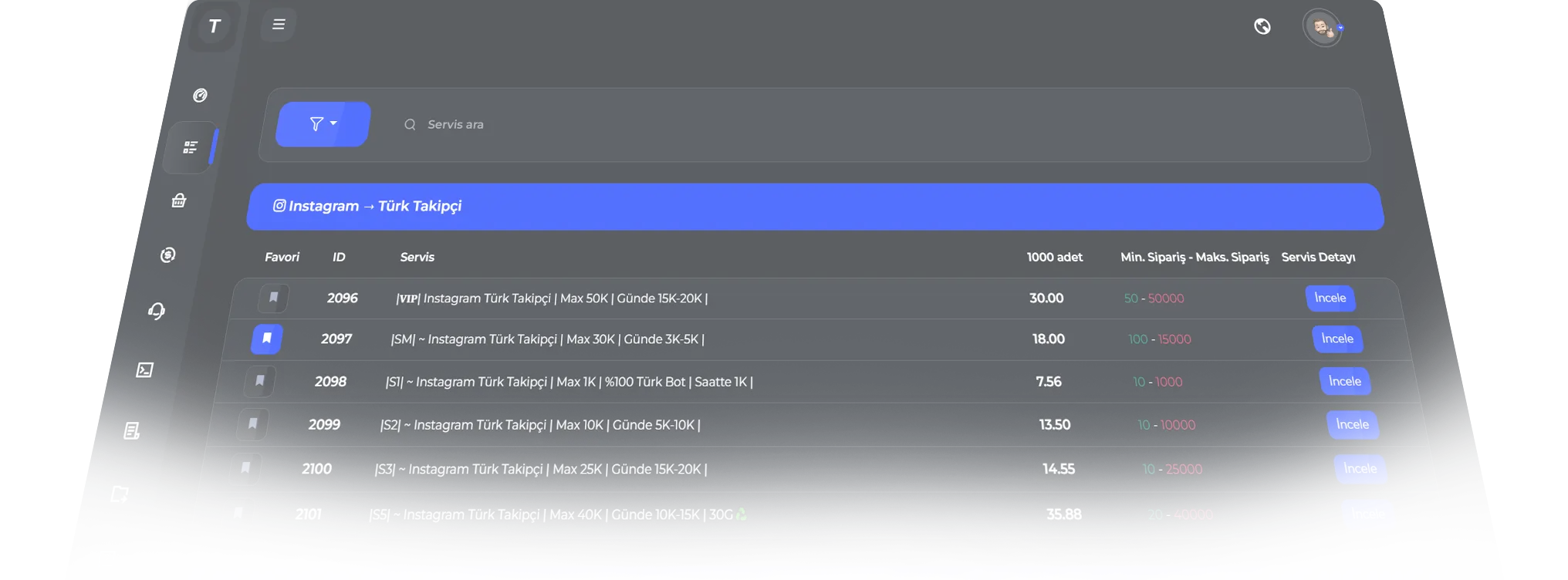This screenshot has width=1568, height=580.
Task: Select service ID 2100
Action: (x=316, y=469)
